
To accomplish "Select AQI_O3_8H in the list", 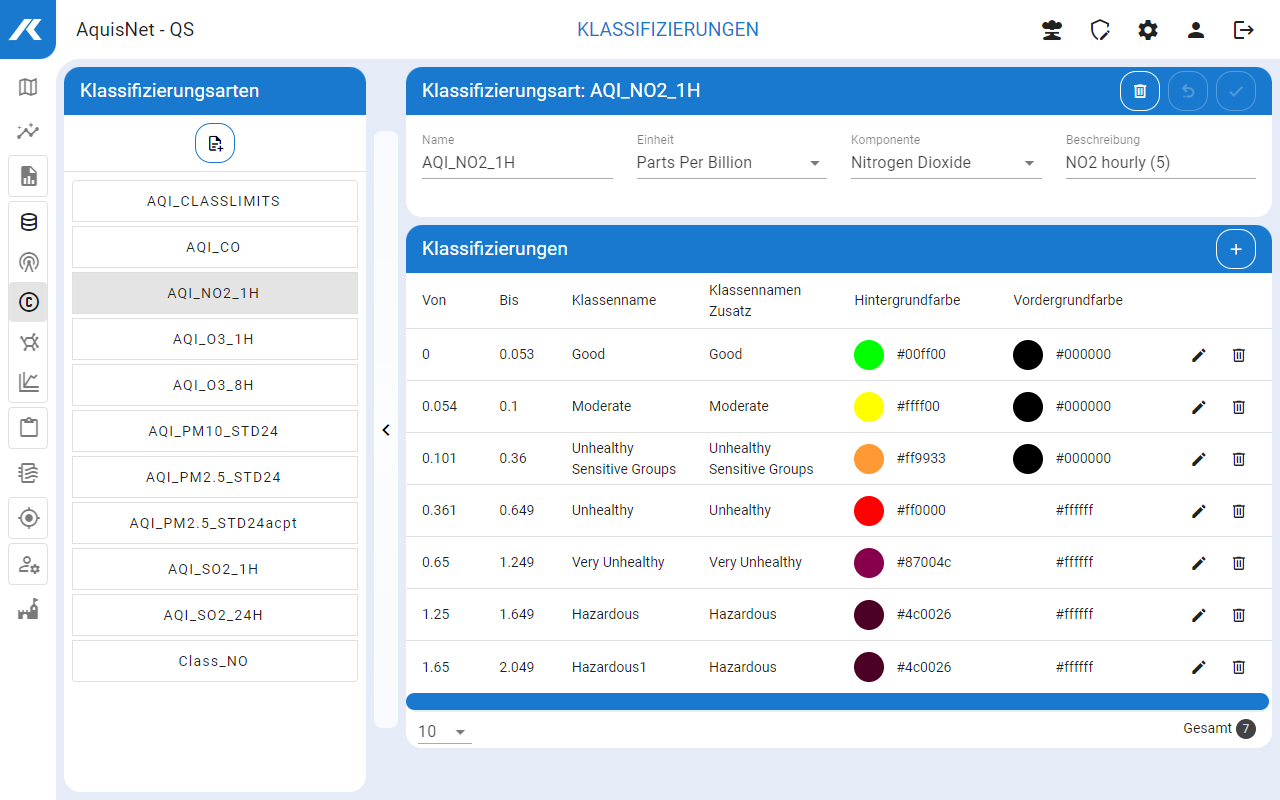I will coord(214,385).
